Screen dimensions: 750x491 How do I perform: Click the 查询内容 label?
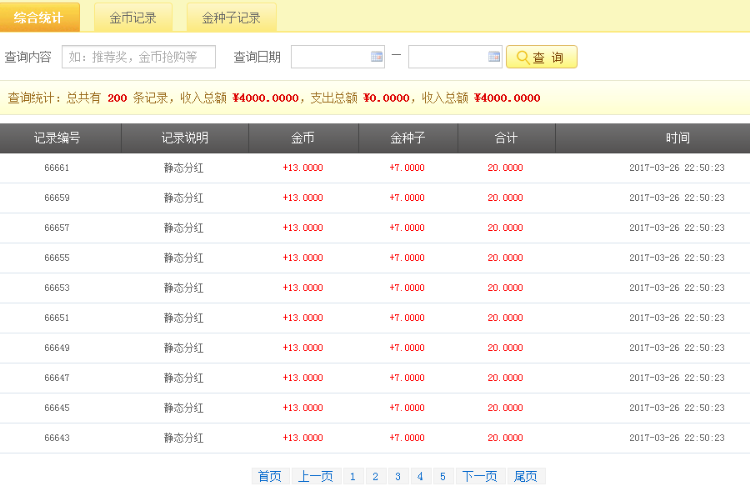tap(28, 57)
